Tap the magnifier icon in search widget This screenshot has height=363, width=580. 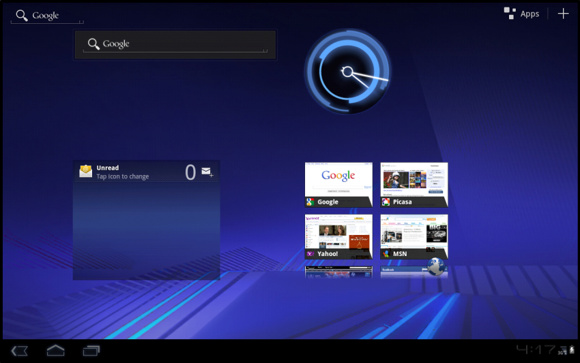94,44
